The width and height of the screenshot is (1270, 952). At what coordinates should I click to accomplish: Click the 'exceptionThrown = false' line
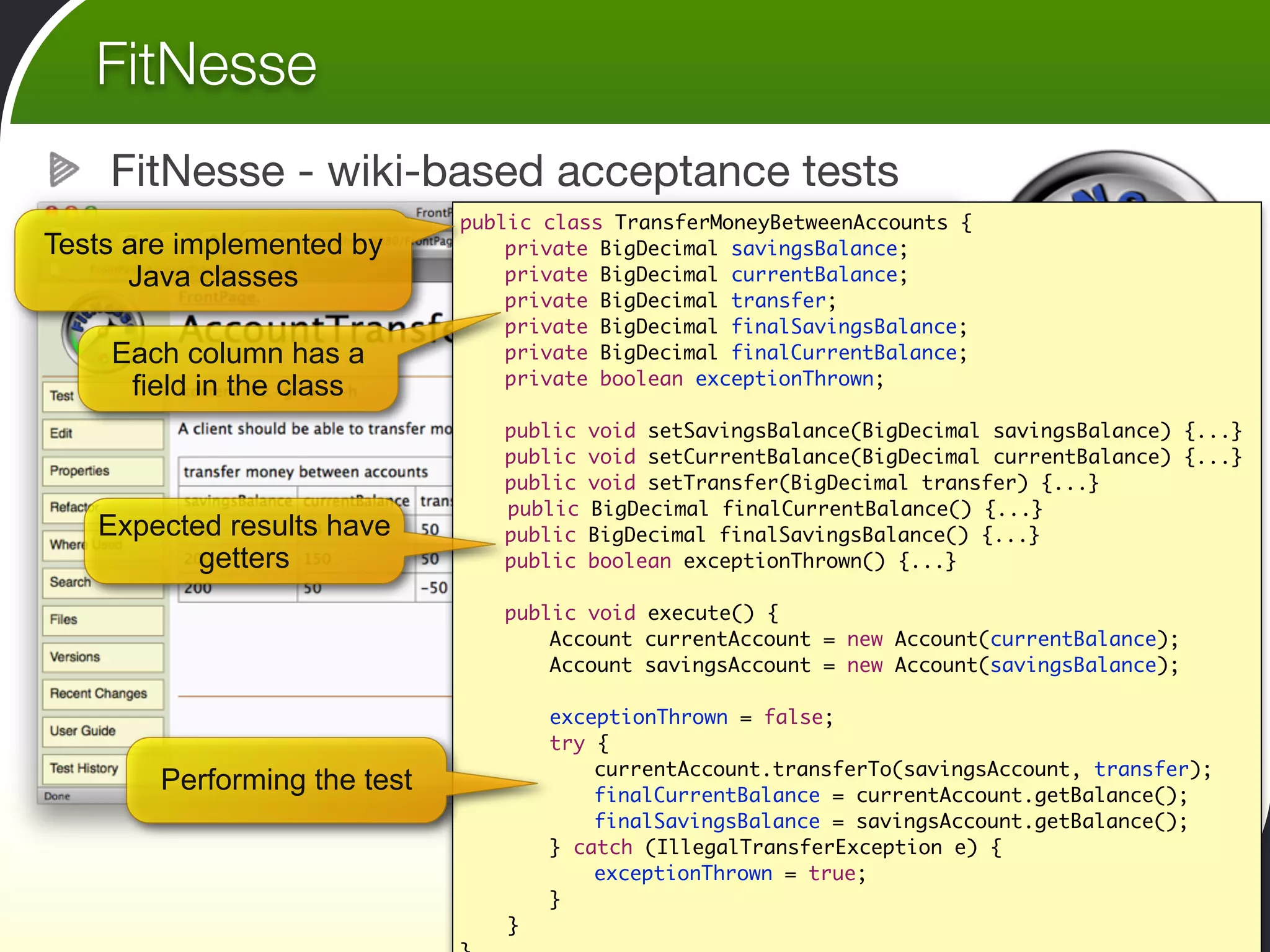(691, 717)
